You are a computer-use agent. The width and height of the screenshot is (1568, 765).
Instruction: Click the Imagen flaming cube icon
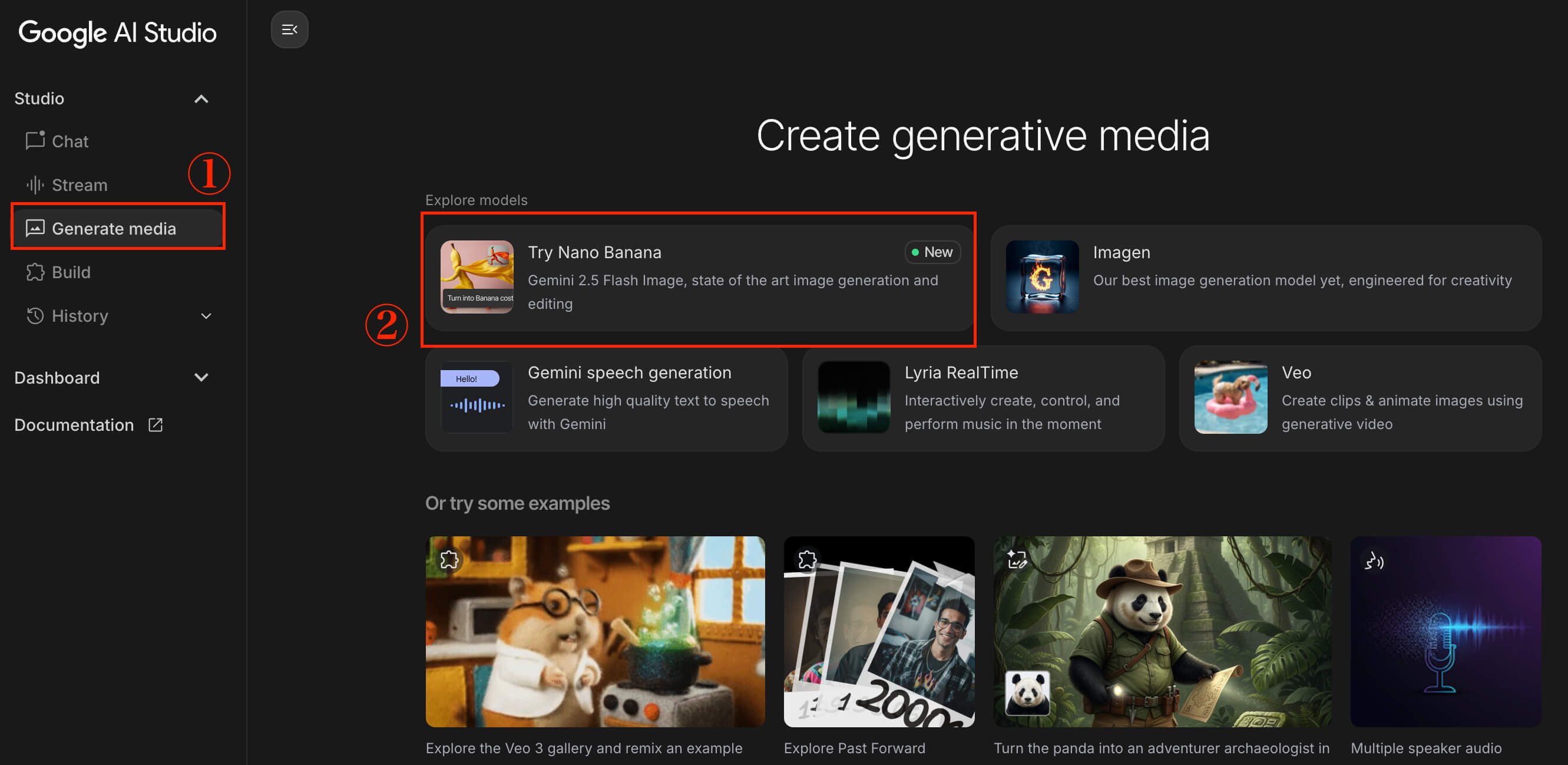pyautogui.click(x=1041, y=277)
